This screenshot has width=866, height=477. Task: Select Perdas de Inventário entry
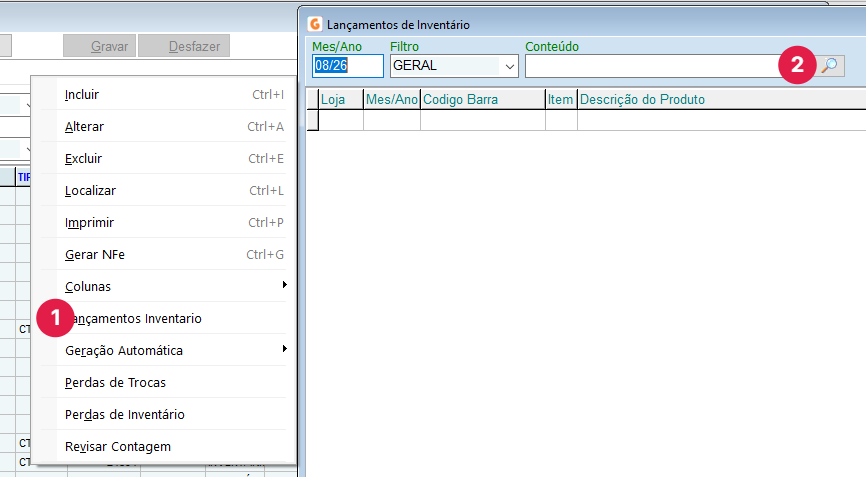point(165,415)
